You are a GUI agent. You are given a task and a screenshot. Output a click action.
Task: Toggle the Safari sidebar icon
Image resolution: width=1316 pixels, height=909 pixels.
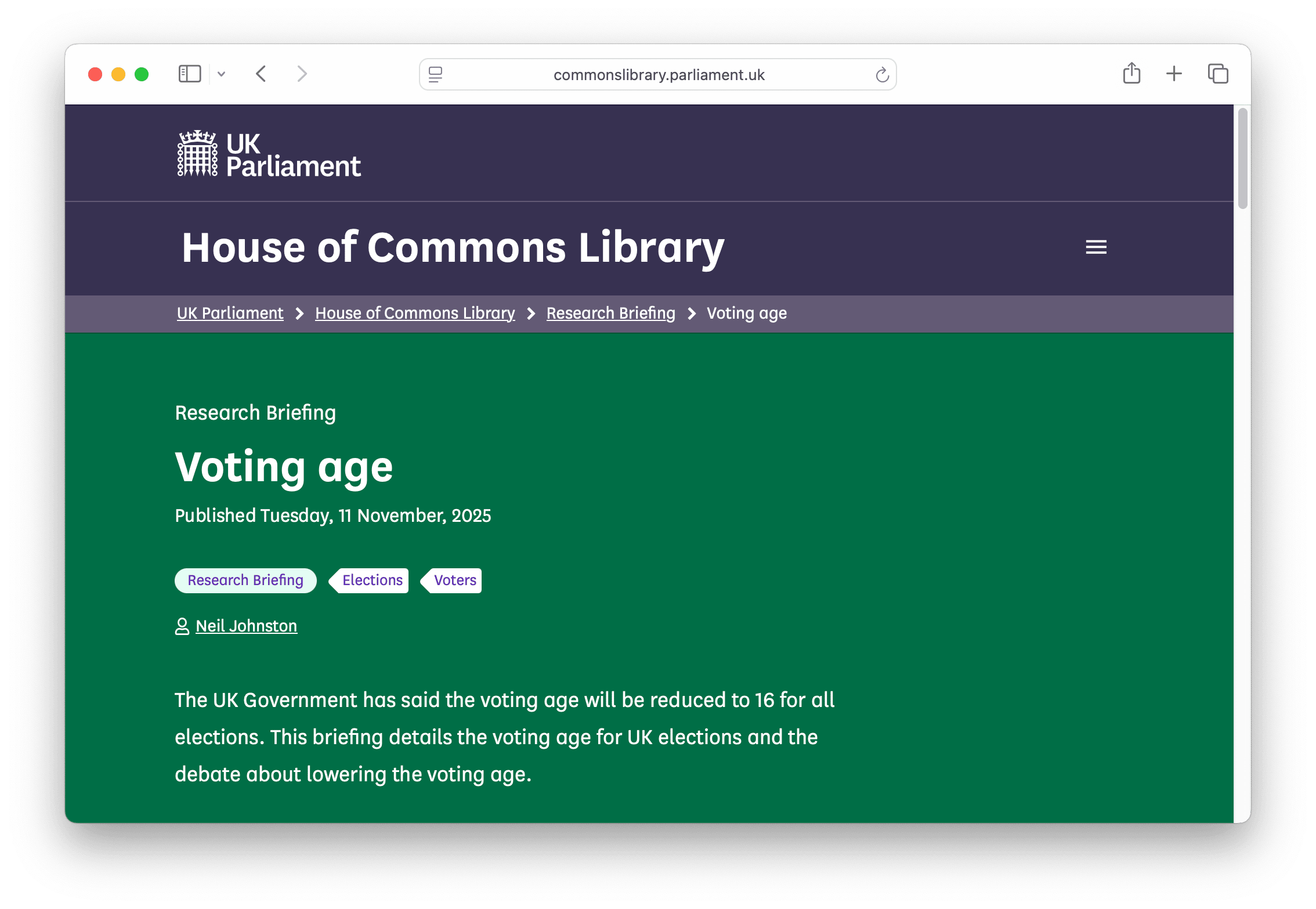point(189,74)
